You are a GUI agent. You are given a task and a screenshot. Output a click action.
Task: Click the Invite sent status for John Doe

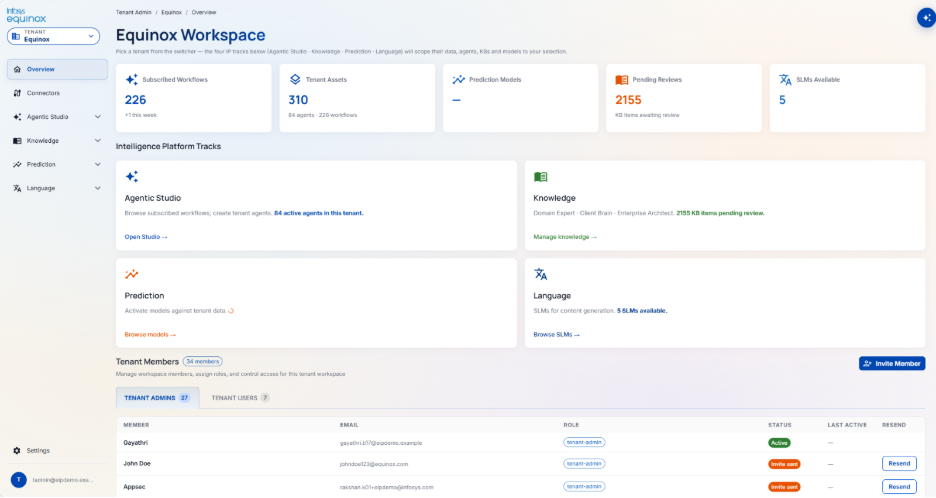[784, 464]
